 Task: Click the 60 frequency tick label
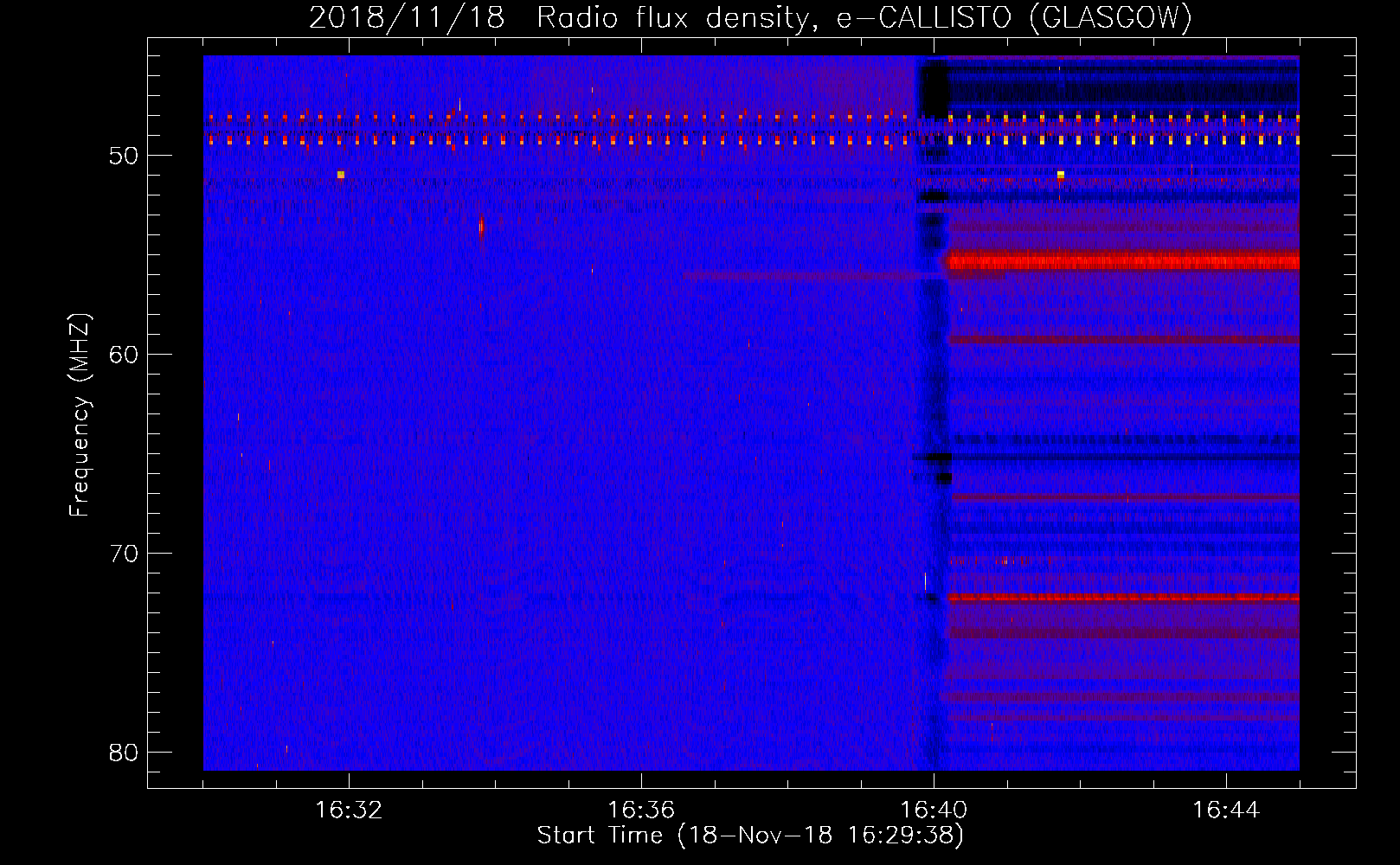coord(125,355)
